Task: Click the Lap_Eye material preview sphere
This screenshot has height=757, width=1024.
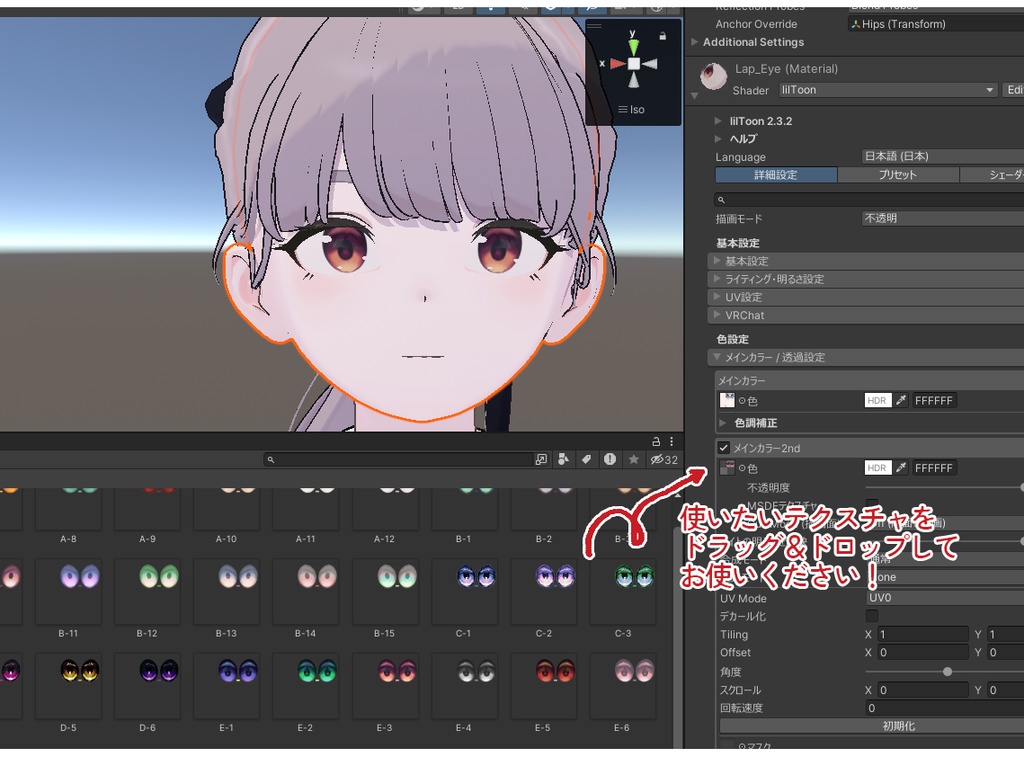Action: click(x=713, y=76)
